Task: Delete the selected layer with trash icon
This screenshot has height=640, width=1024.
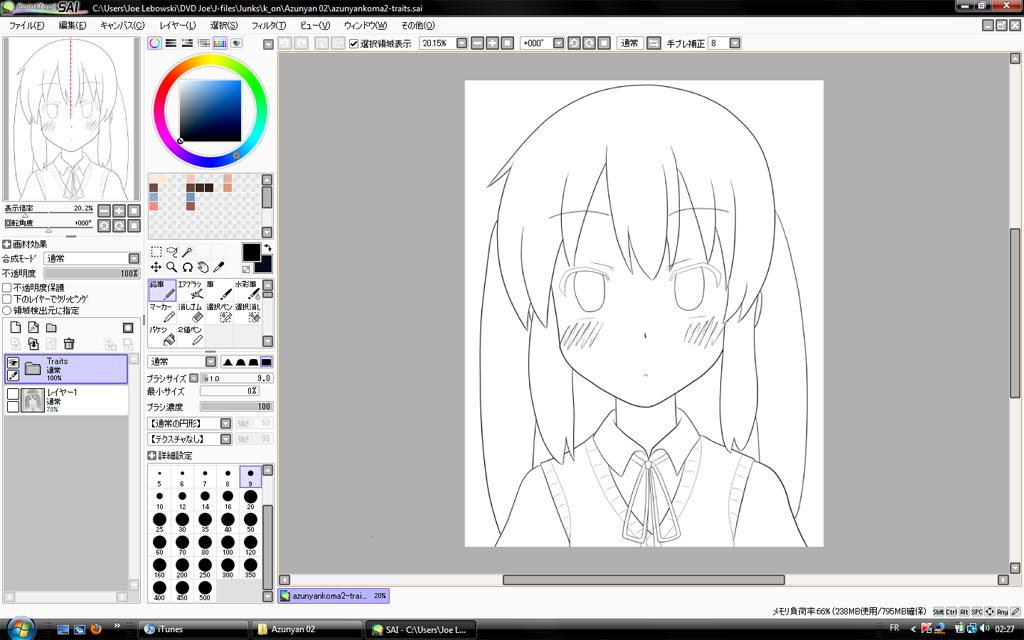Action: (69, 344)
